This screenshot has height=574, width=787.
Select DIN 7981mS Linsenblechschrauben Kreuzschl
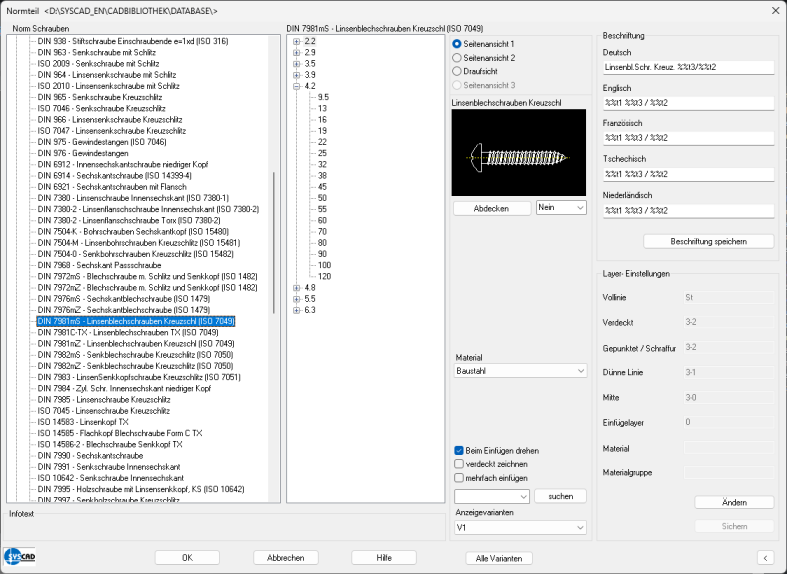coord(136,321)
